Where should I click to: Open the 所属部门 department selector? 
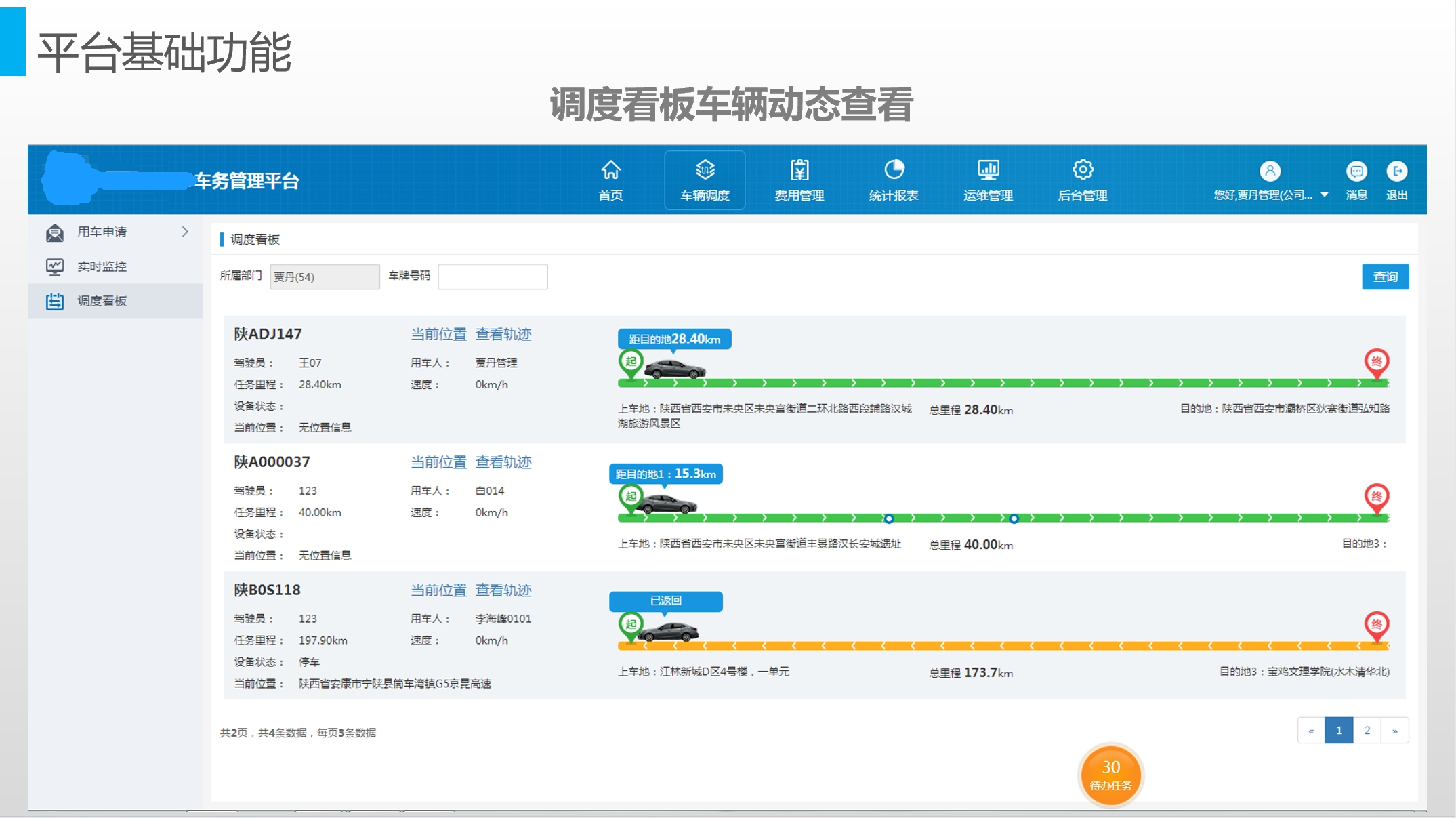point(325,277)
